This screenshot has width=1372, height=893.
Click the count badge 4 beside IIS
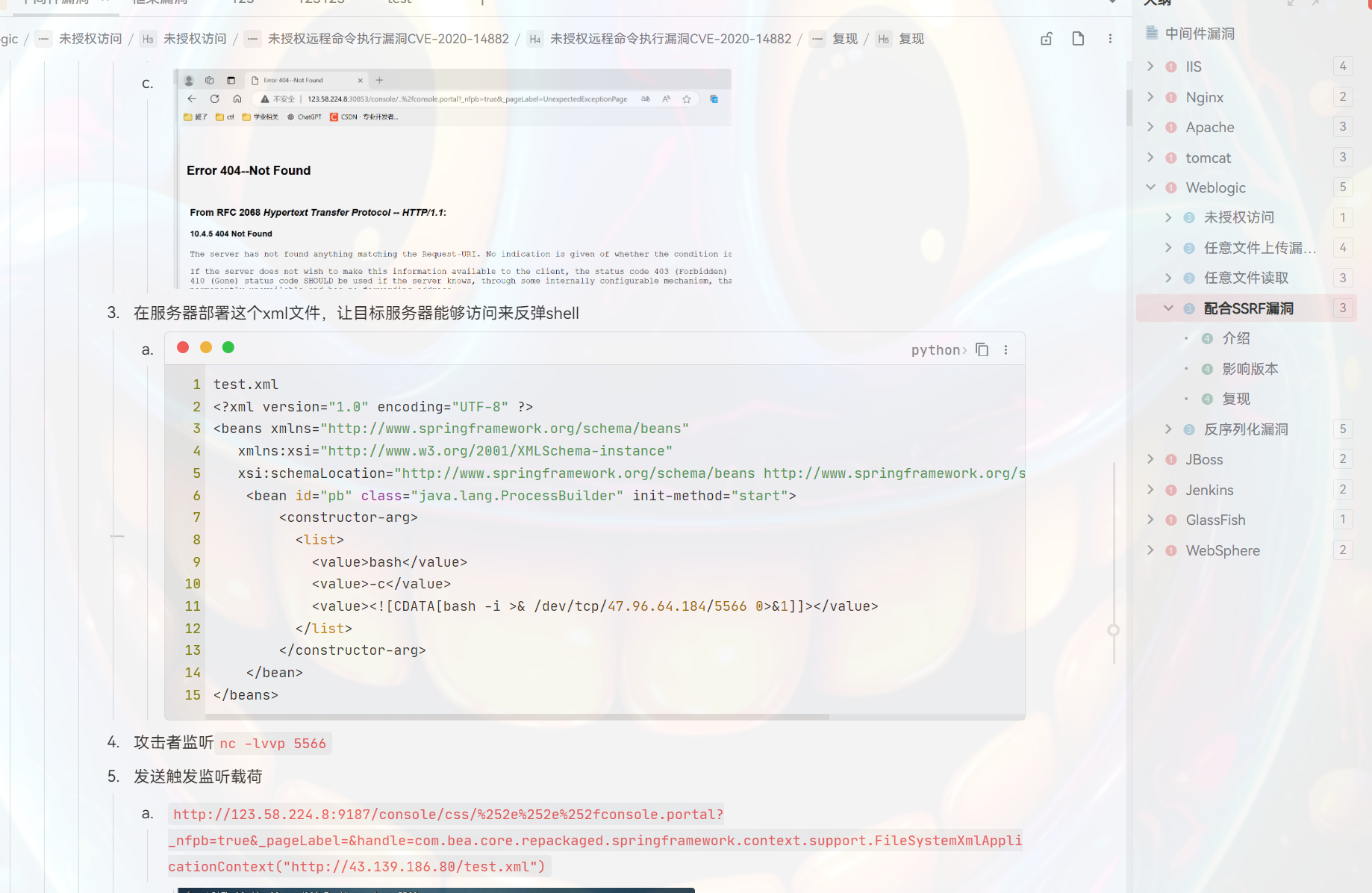pyautogui.click(x=1343, y=66)
